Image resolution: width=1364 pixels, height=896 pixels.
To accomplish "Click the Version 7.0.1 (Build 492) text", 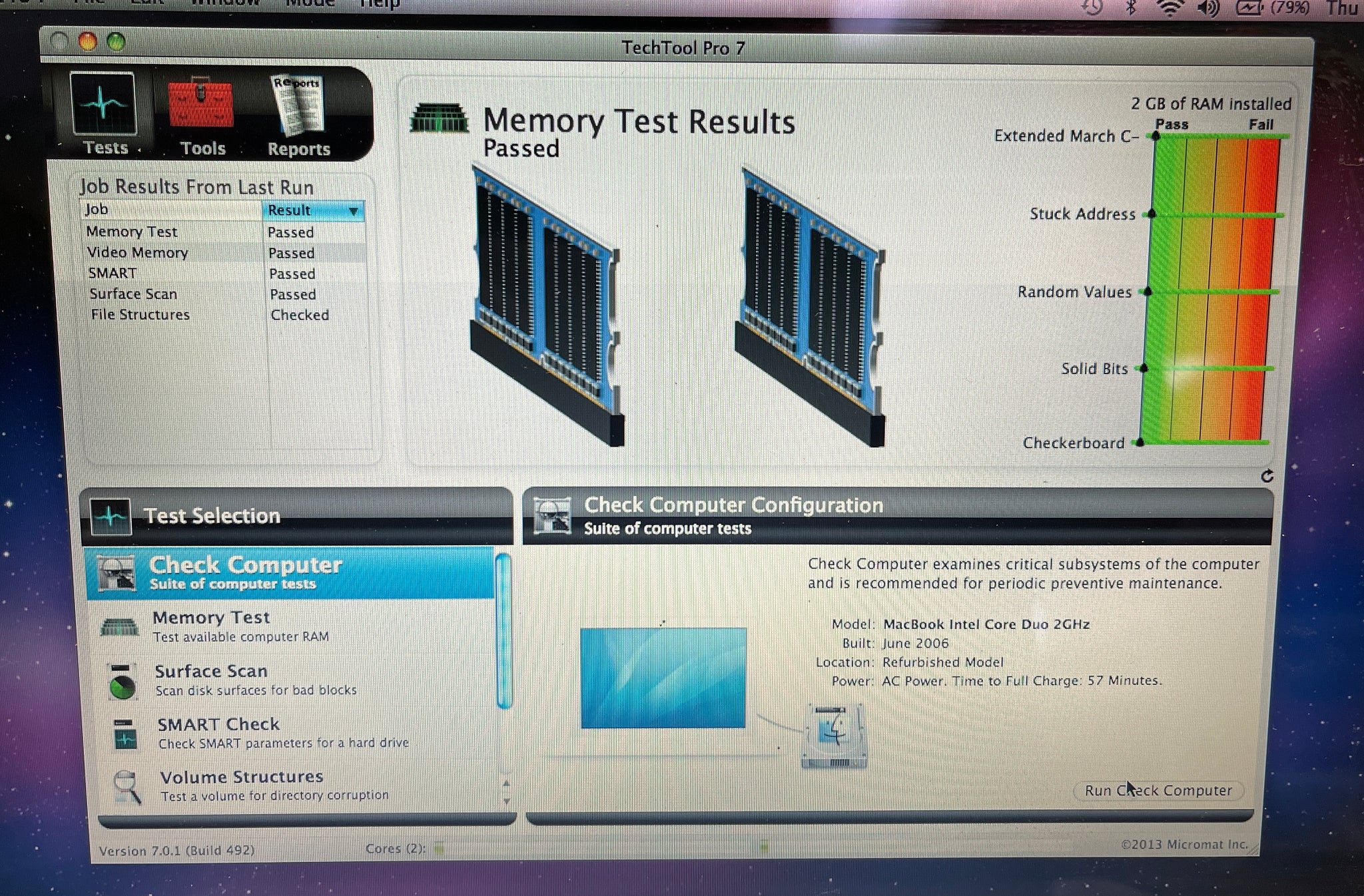I will tap(176, 851).
